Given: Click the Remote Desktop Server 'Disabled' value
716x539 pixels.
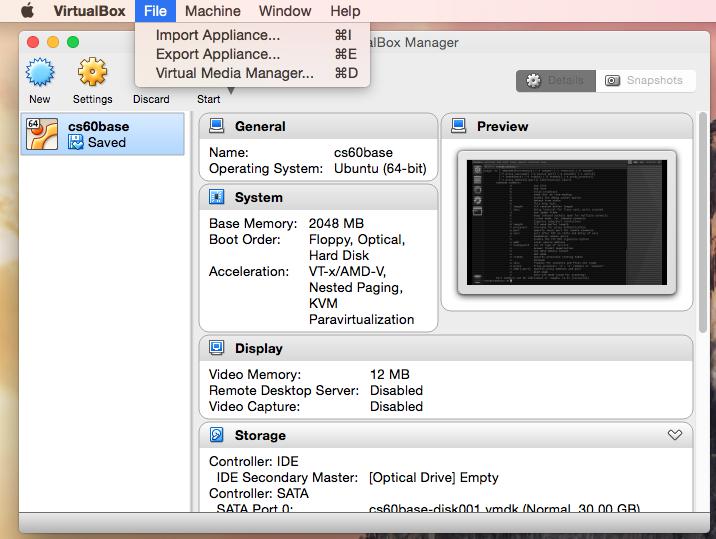Looking at the screenshot, I should tap(396, 390).
